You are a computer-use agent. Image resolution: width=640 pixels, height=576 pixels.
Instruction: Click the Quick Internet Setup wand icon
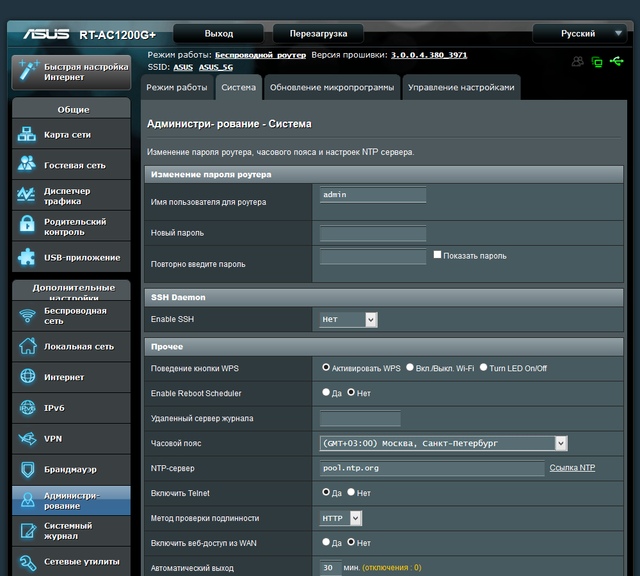(x=26, y=71)
